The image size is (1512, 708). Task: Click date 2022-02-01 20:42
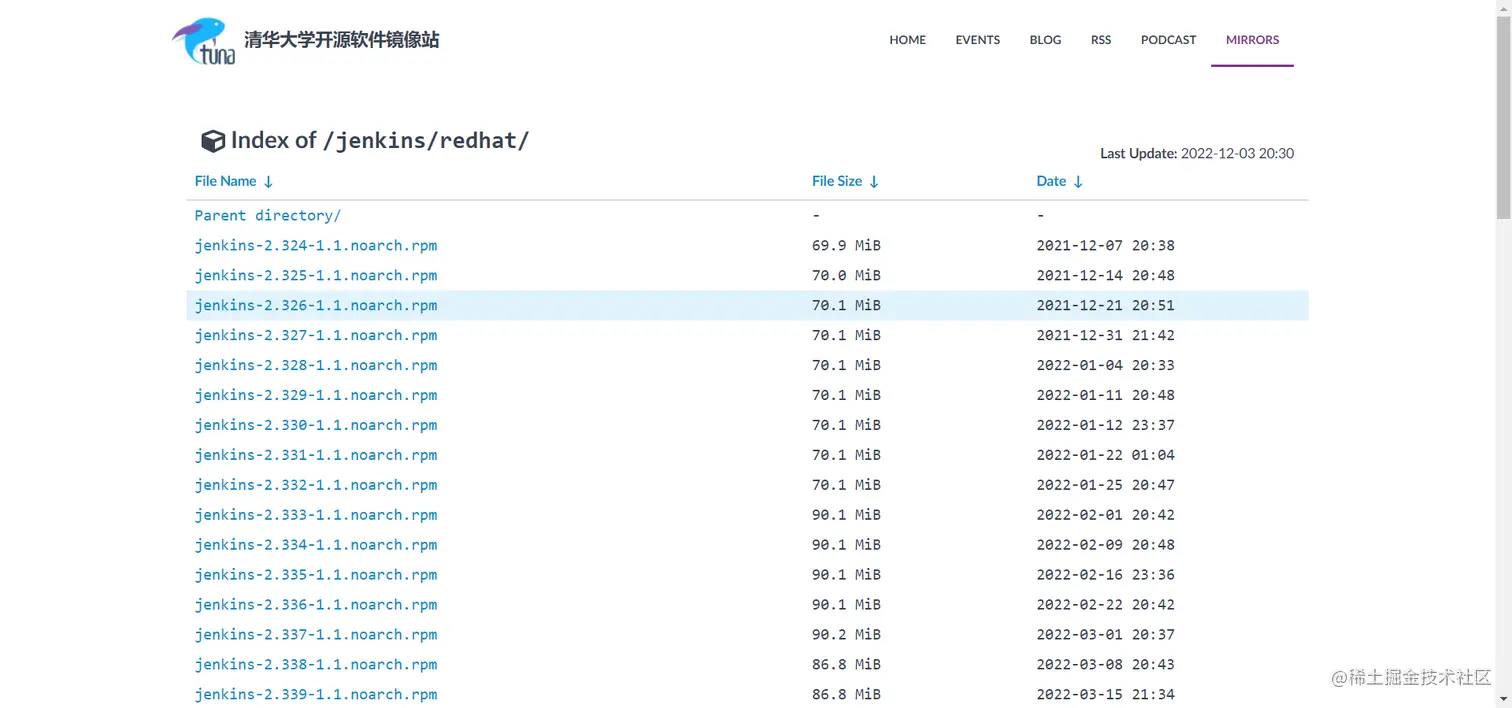(1106, 515)
